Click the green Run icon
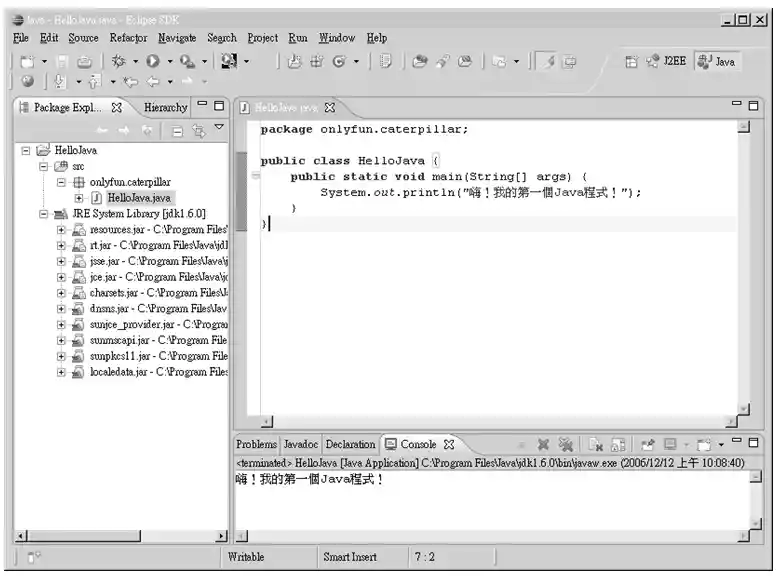 (x=152, y=61)
